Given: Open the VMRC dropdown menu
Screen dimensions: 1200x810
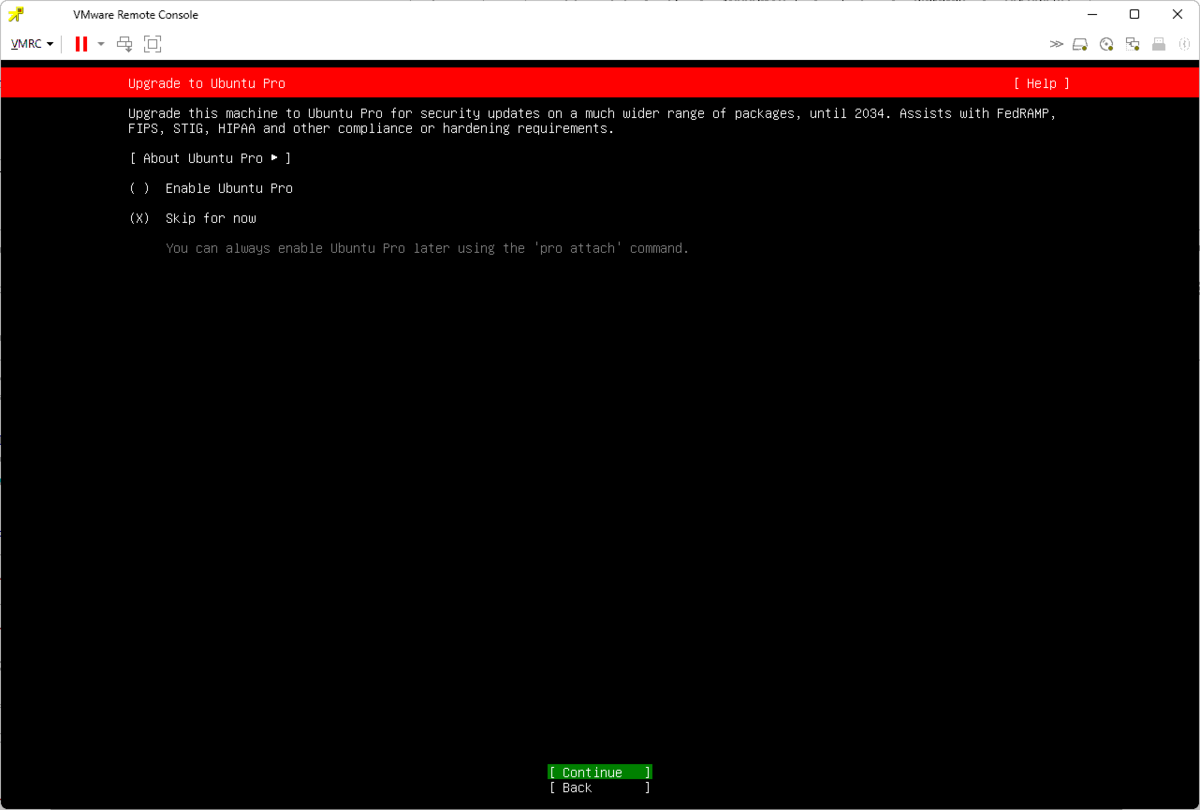Looking at the screenshot, I should point(32,44).
